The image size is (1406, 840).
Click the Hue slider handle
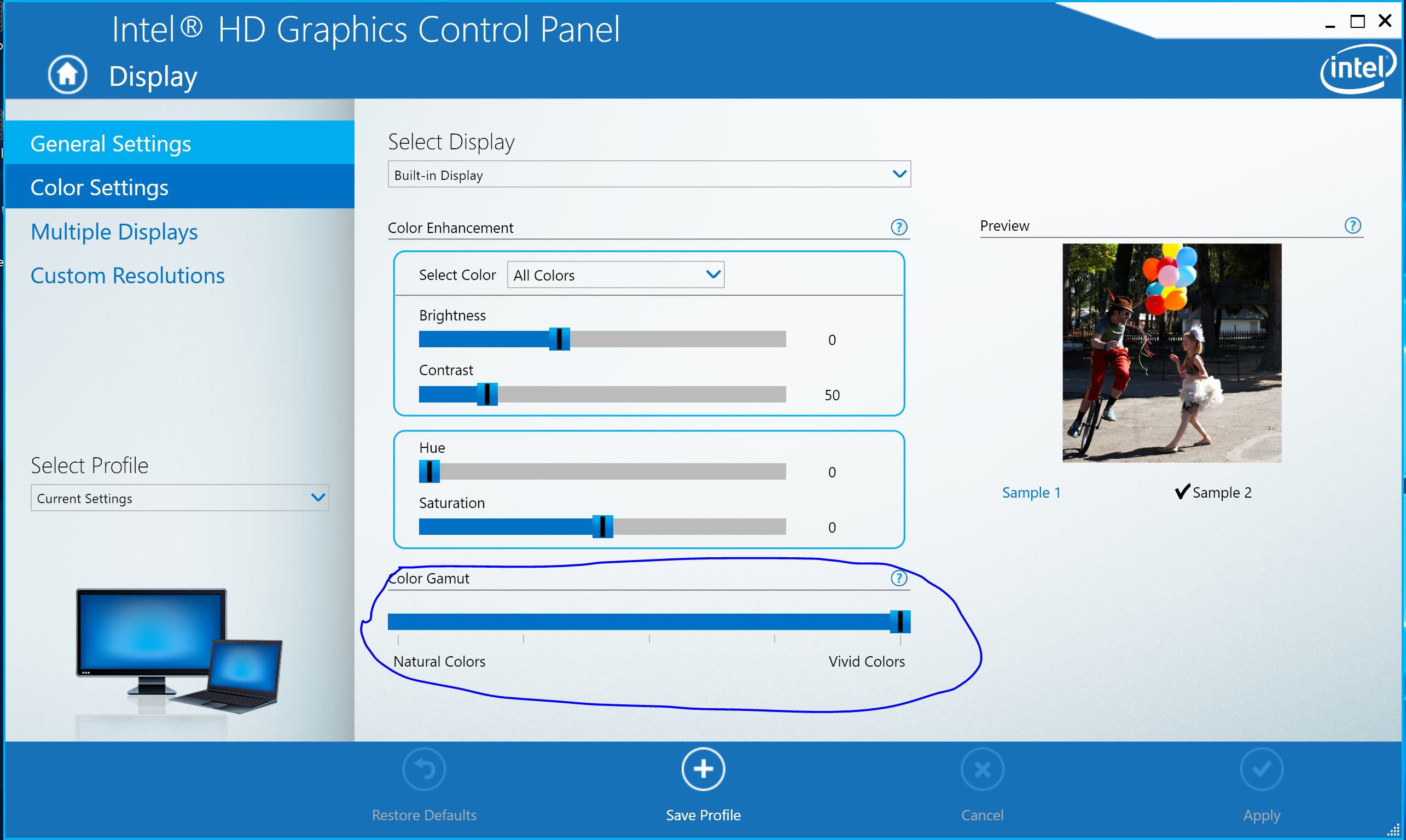coord(429,471)
